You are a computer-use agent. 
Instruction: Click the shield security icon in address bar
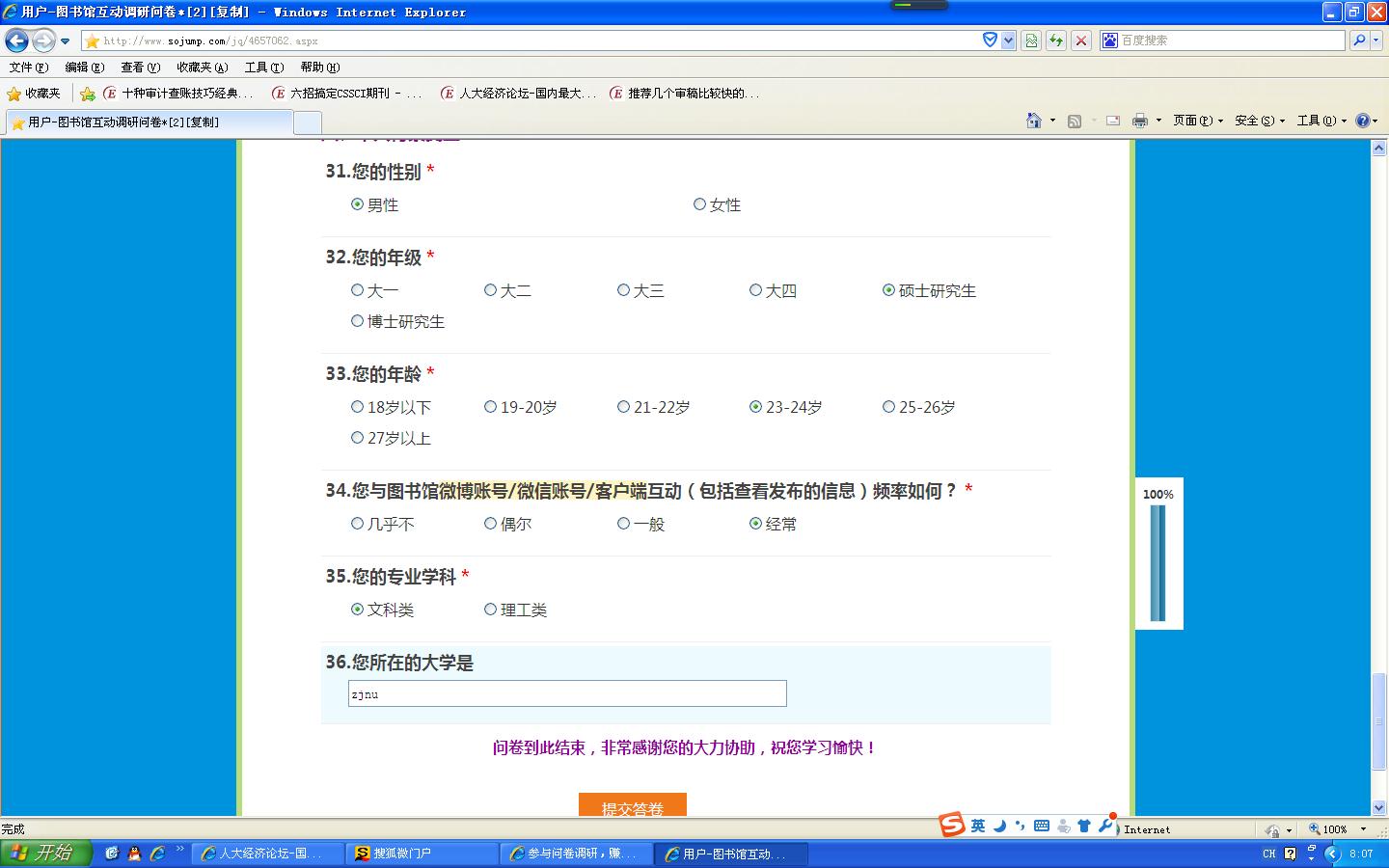pos(990,41)
